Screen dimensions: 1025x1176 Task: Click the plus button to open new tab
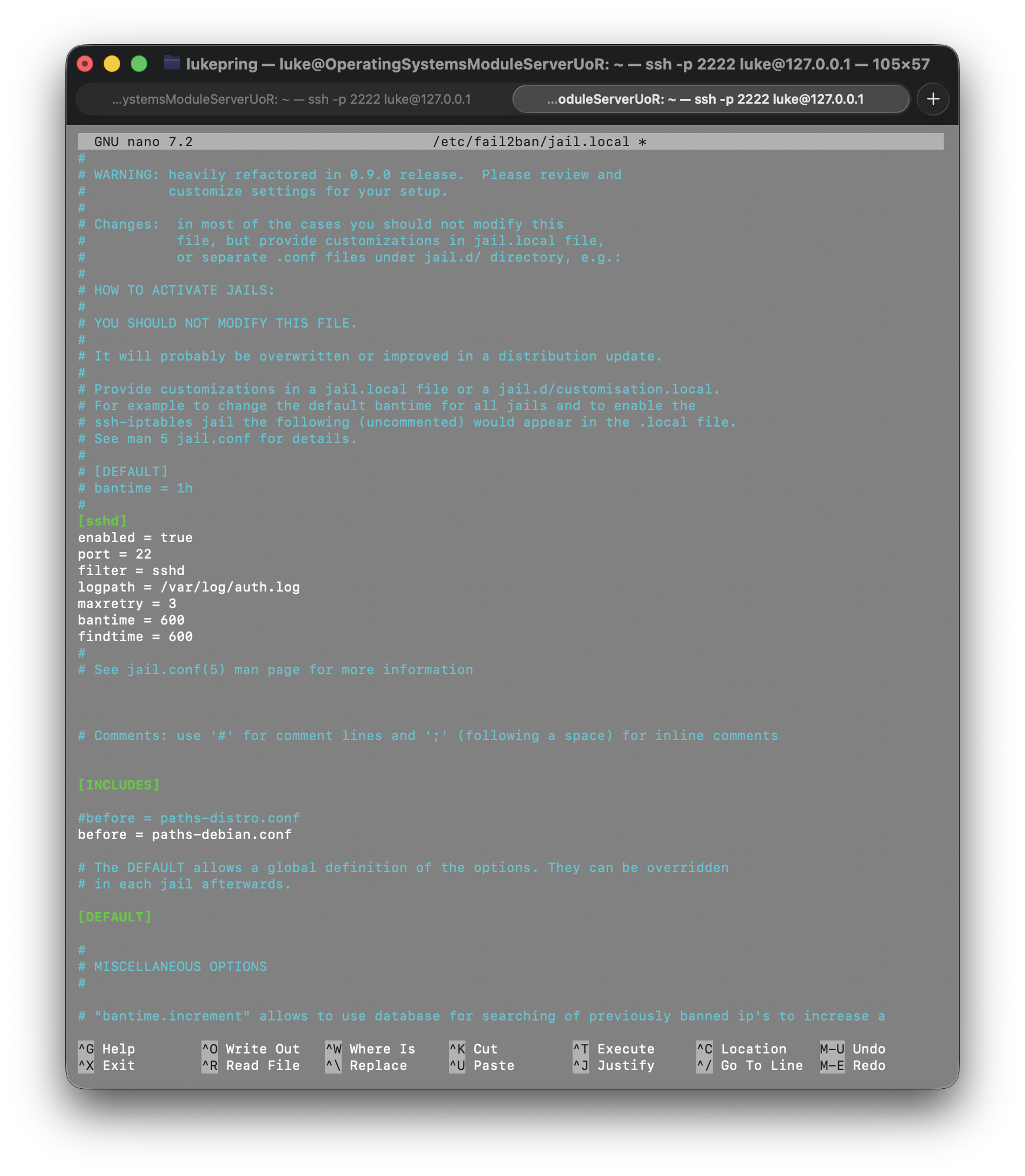click(933, 99)
